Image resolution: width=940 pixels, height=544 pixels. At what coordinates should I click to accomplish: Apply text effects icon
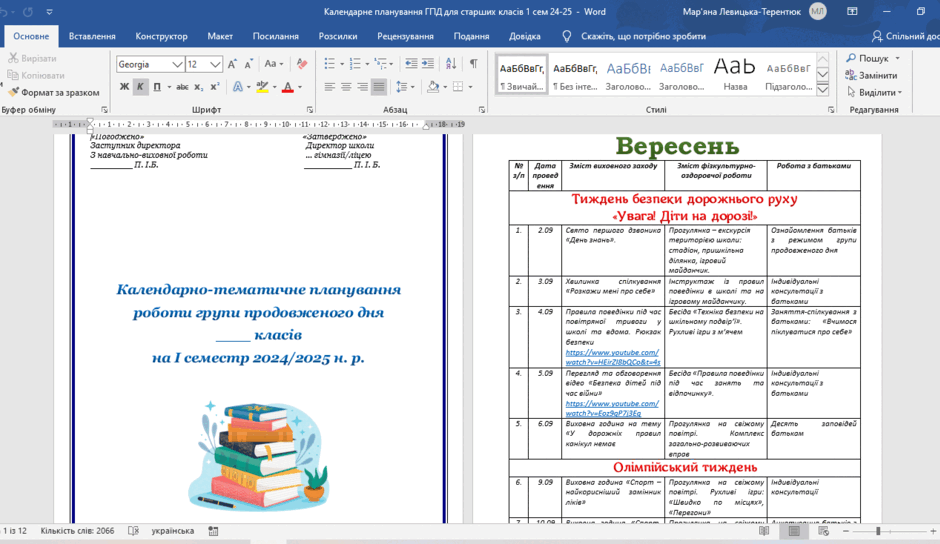click(x=238, y=87)
